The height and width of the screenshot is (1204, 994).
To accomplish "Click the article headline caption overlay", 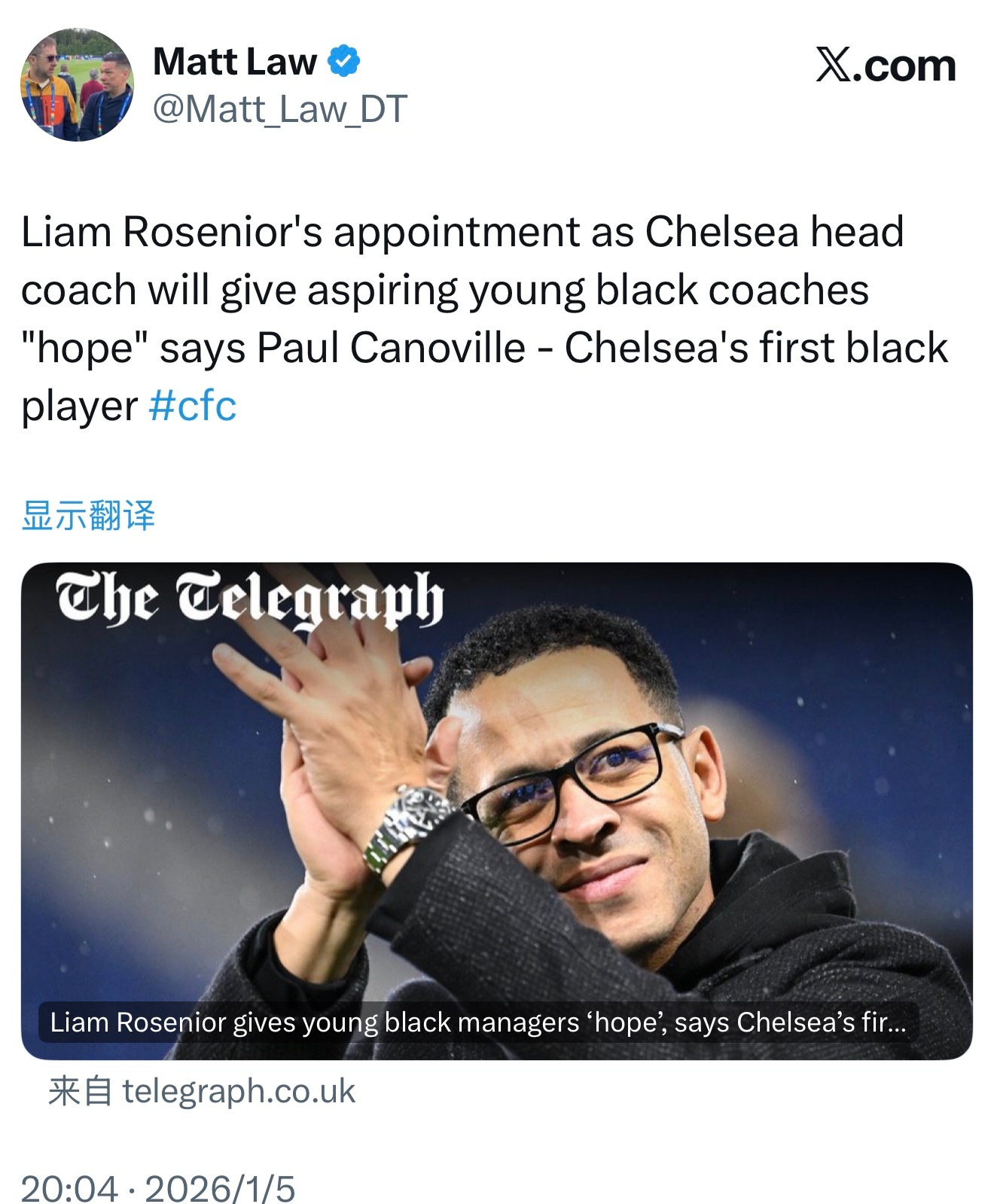I will (x=477, y=1022).
